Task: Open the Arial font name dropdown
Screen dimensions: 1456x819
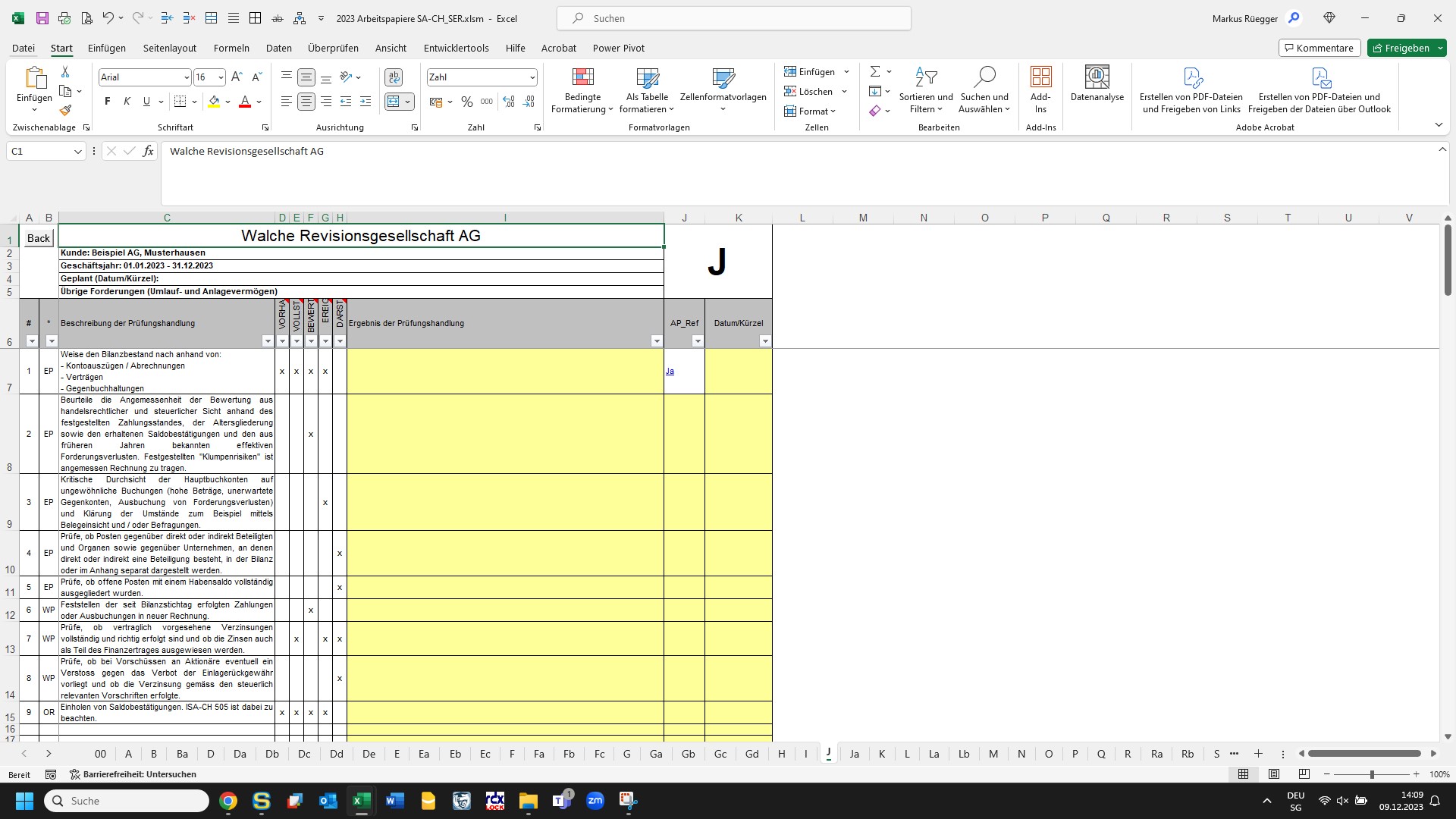Action: (187, 77)
